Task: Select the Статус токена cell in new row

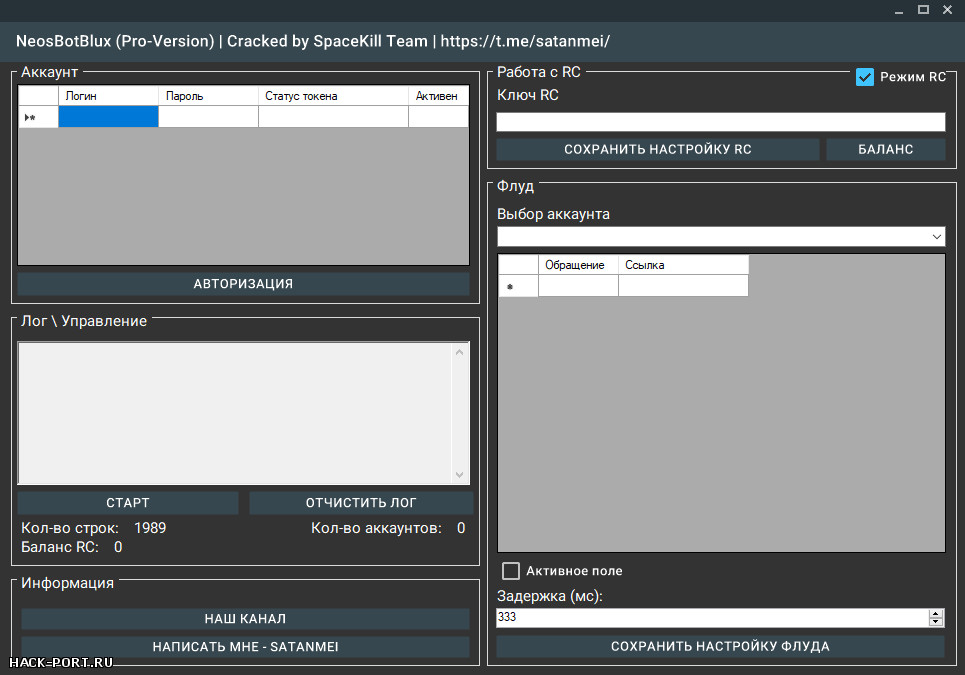Action: pyautogui.click(x=333, y=117)
